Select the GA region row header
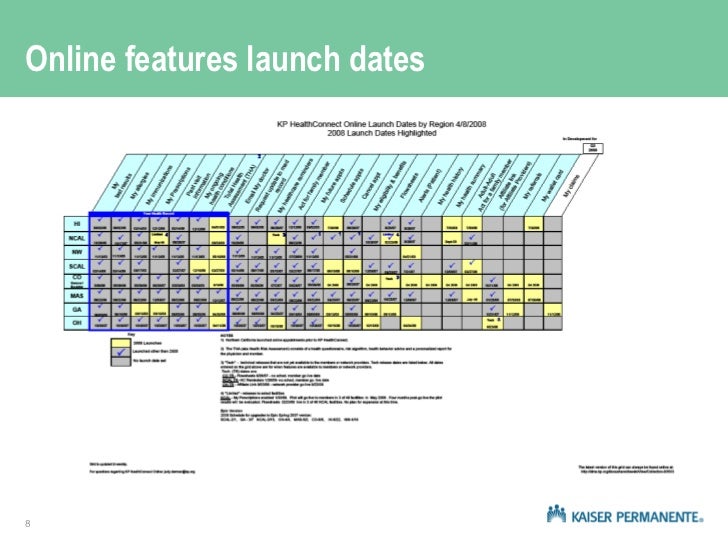 77,309
